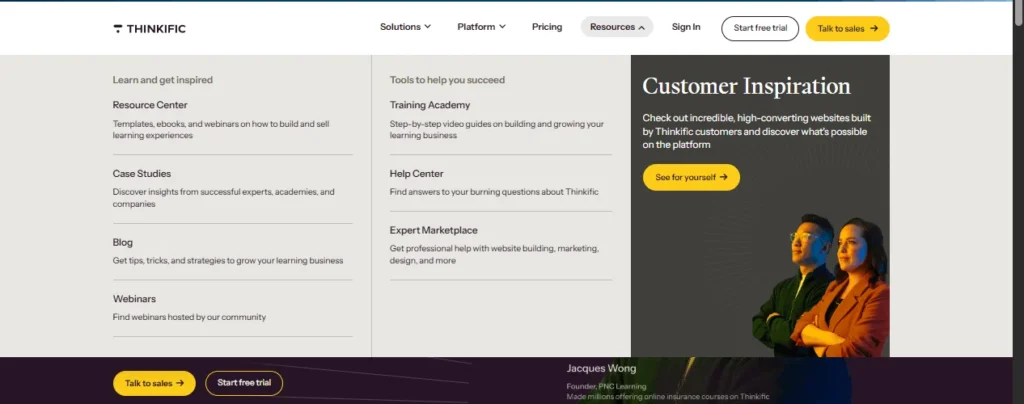Viewport: 1024px width, 404px height.
Task: Click the Thinkific logo in header
Action: coord(149,28)
